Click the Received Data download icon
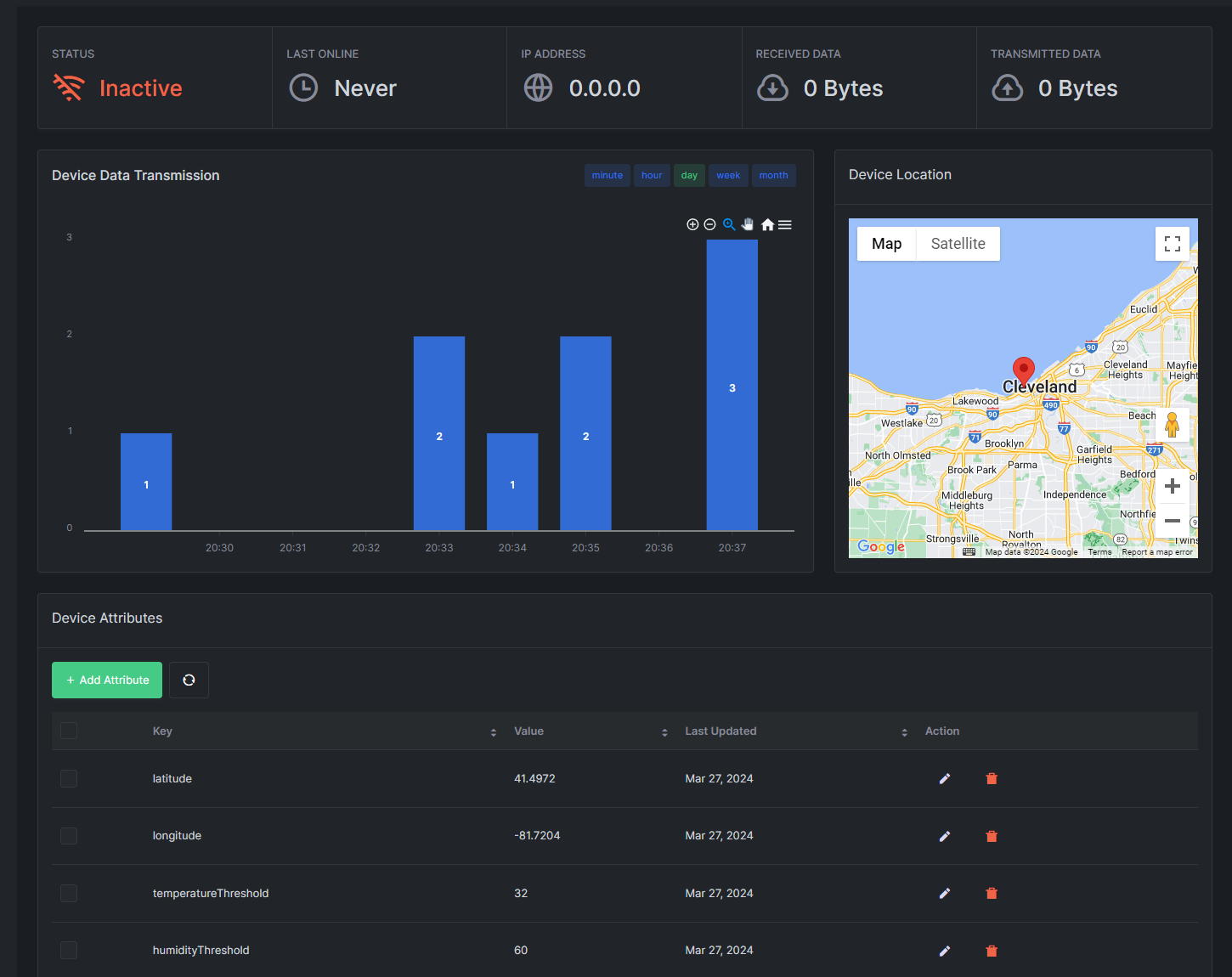 772,88
